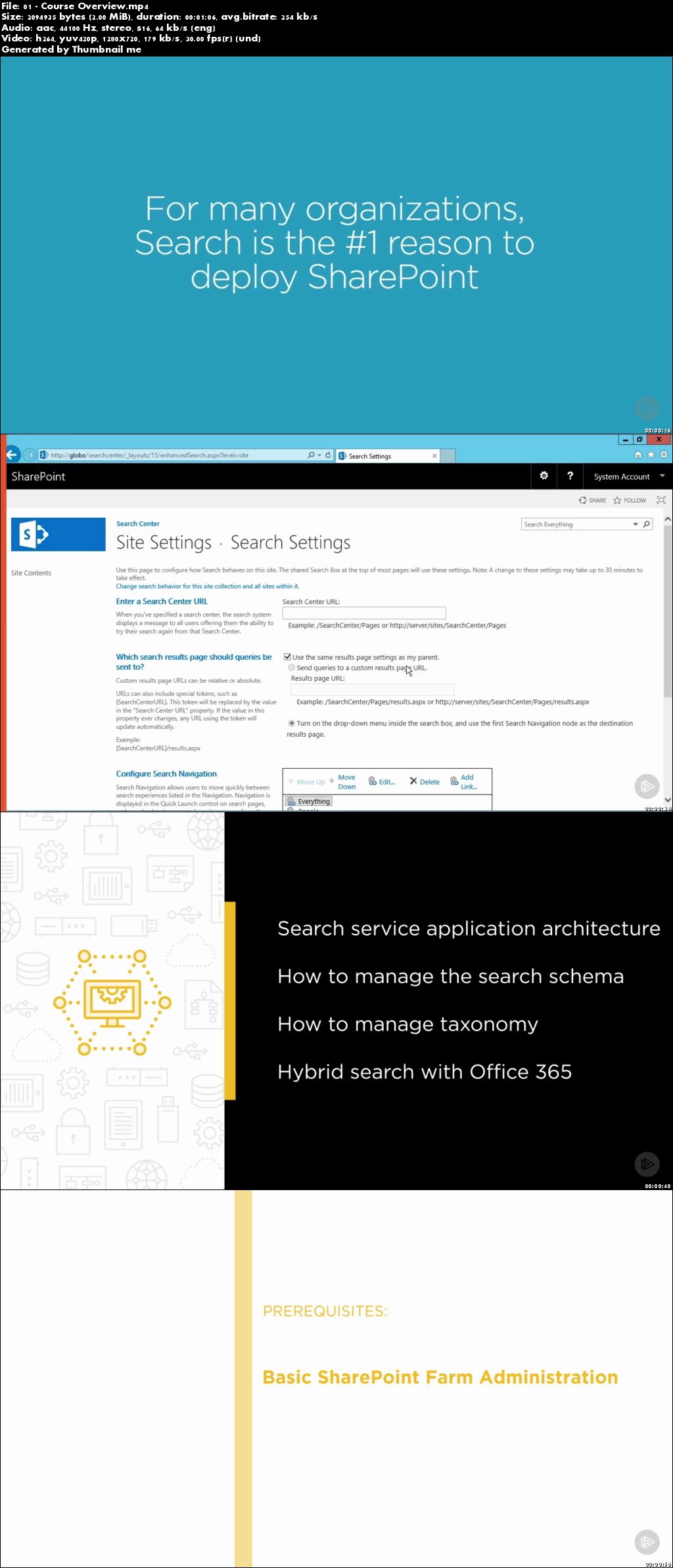The height and width of the screenshot is (1568, 673).
Task: Click Pluralsight play watermark in Search Settings frame
Action: (x=647, y=786)
